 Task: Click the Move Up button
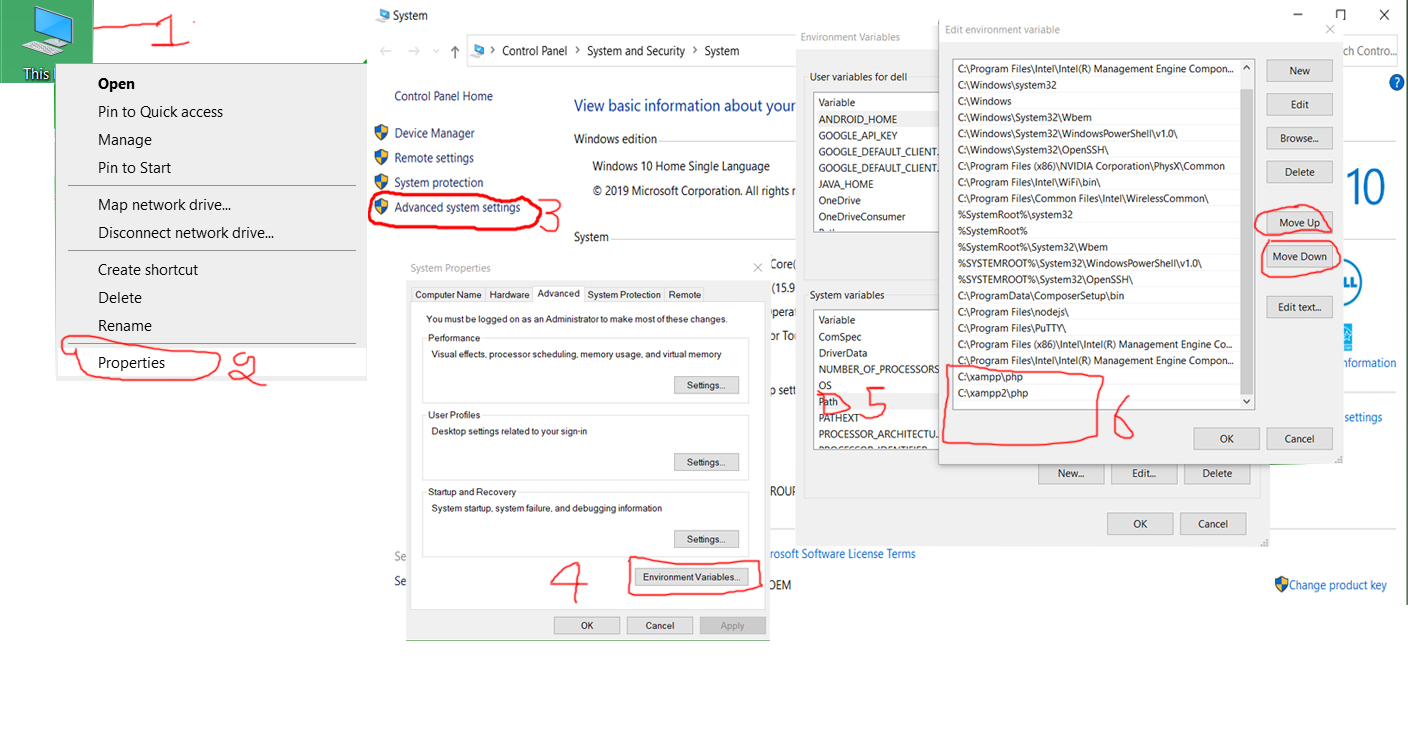[x=1299, y=222]
